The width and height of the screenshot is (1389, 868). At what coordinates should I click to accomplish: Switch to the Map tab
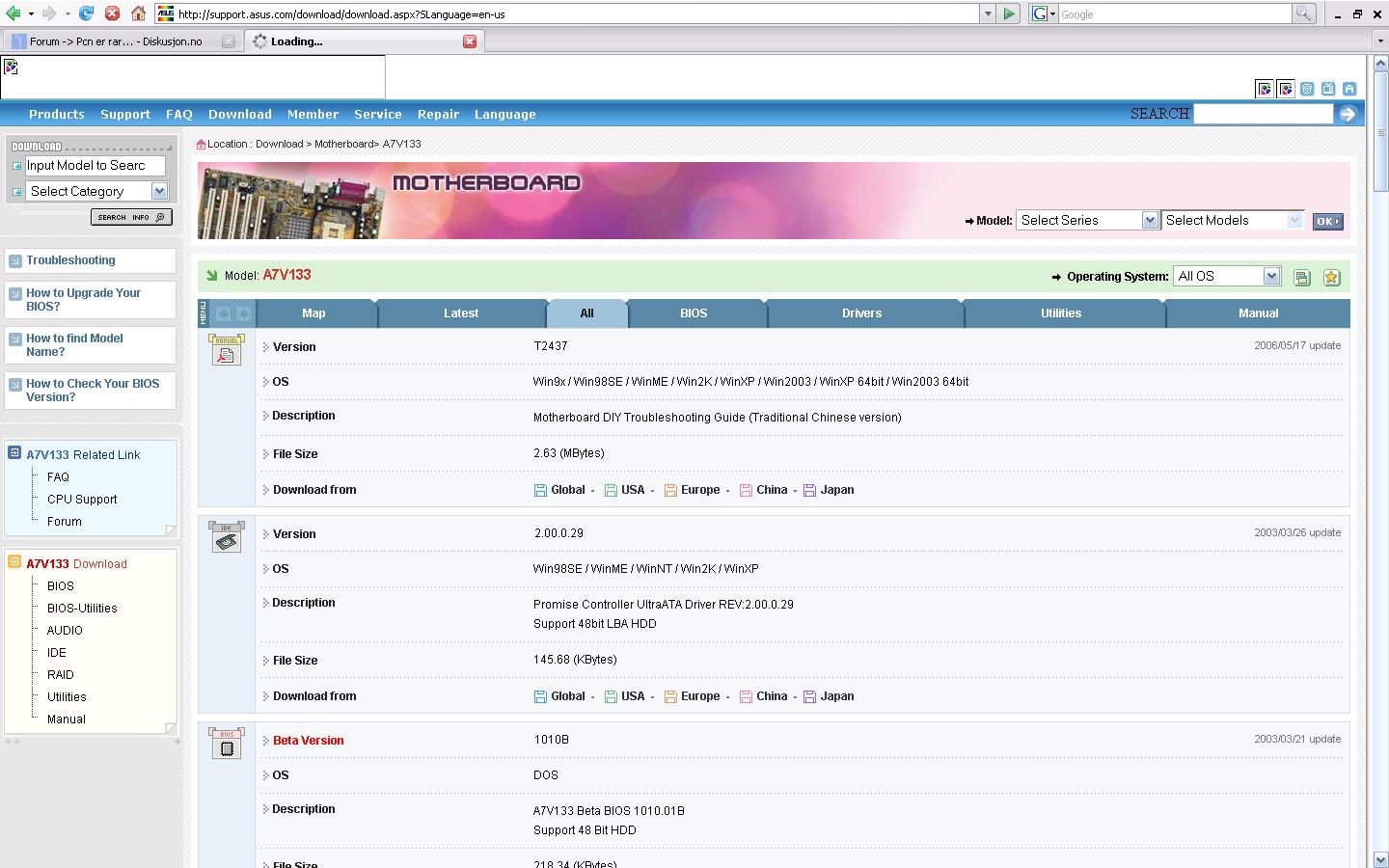313,313
